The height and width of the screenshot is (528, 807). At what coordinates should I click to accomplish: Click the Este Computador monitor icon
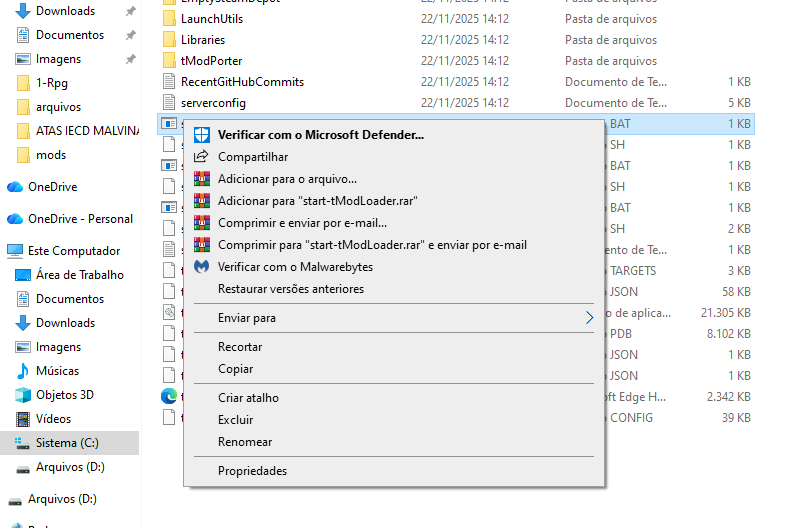click(x=15, y=251)
